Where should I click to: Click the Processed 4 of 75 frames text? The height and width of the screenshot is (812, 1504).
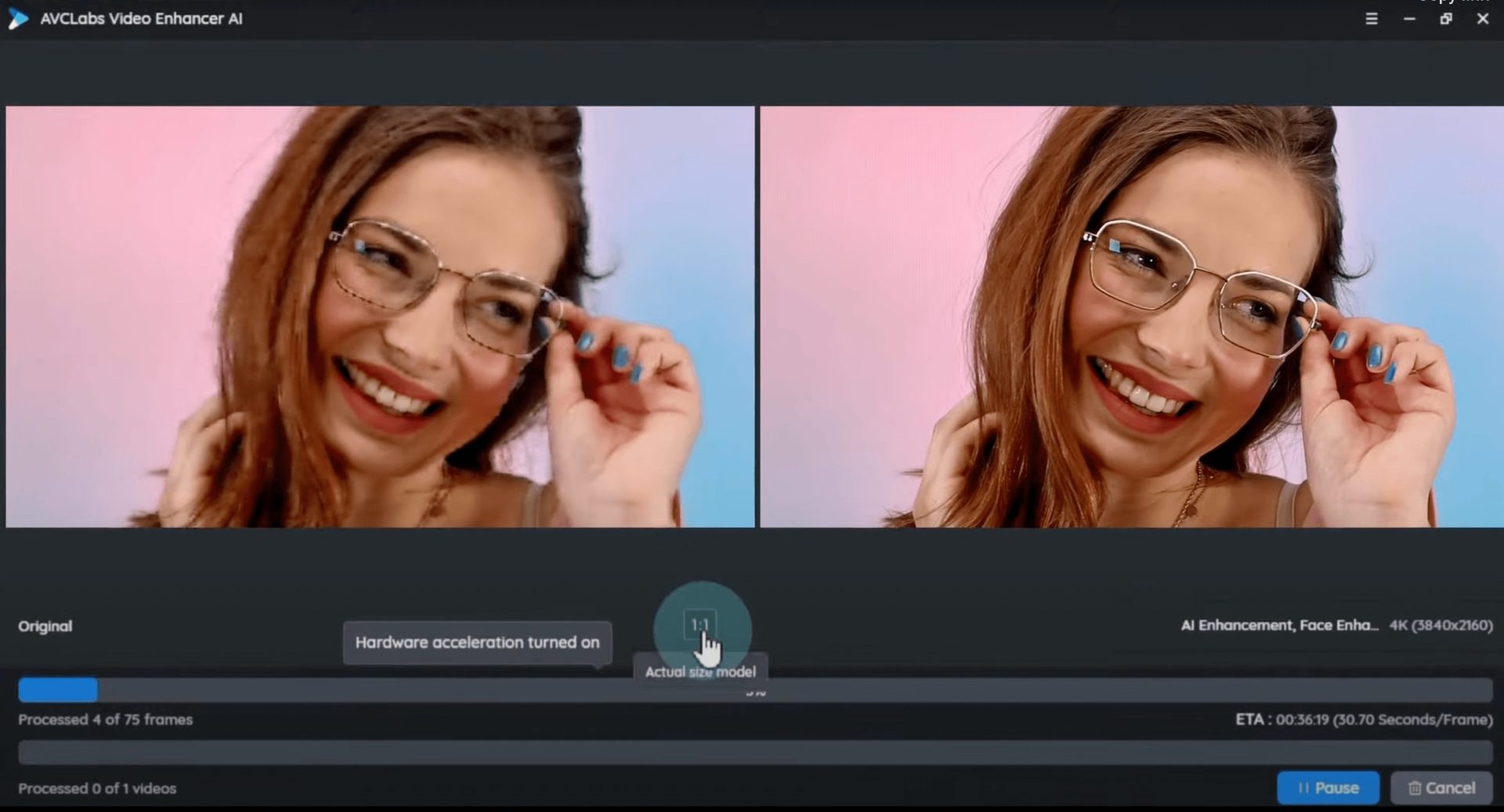pos(105,720)
